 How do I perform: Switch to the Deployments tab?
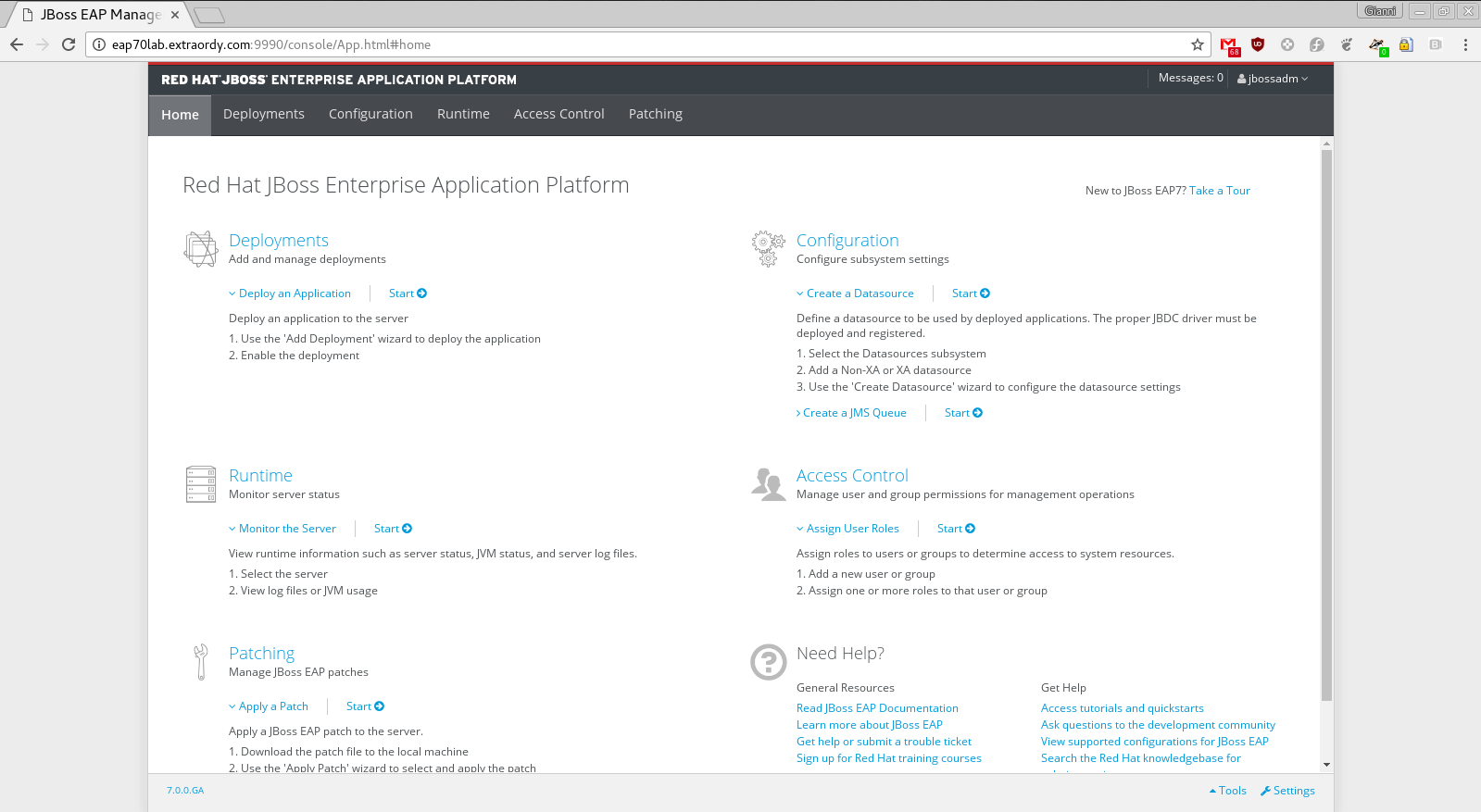pyautogui.click(x=264, y=114)
